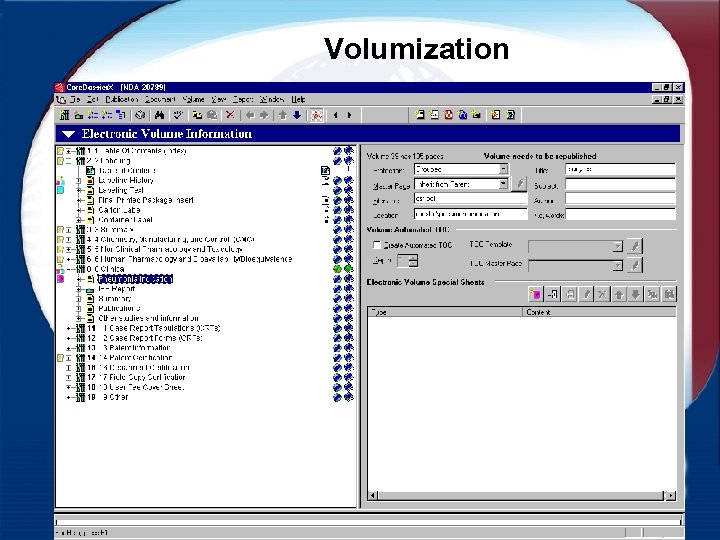Click the first green structure icon in the toolbar
Viewport: 720px width, 540px height.
64,115
